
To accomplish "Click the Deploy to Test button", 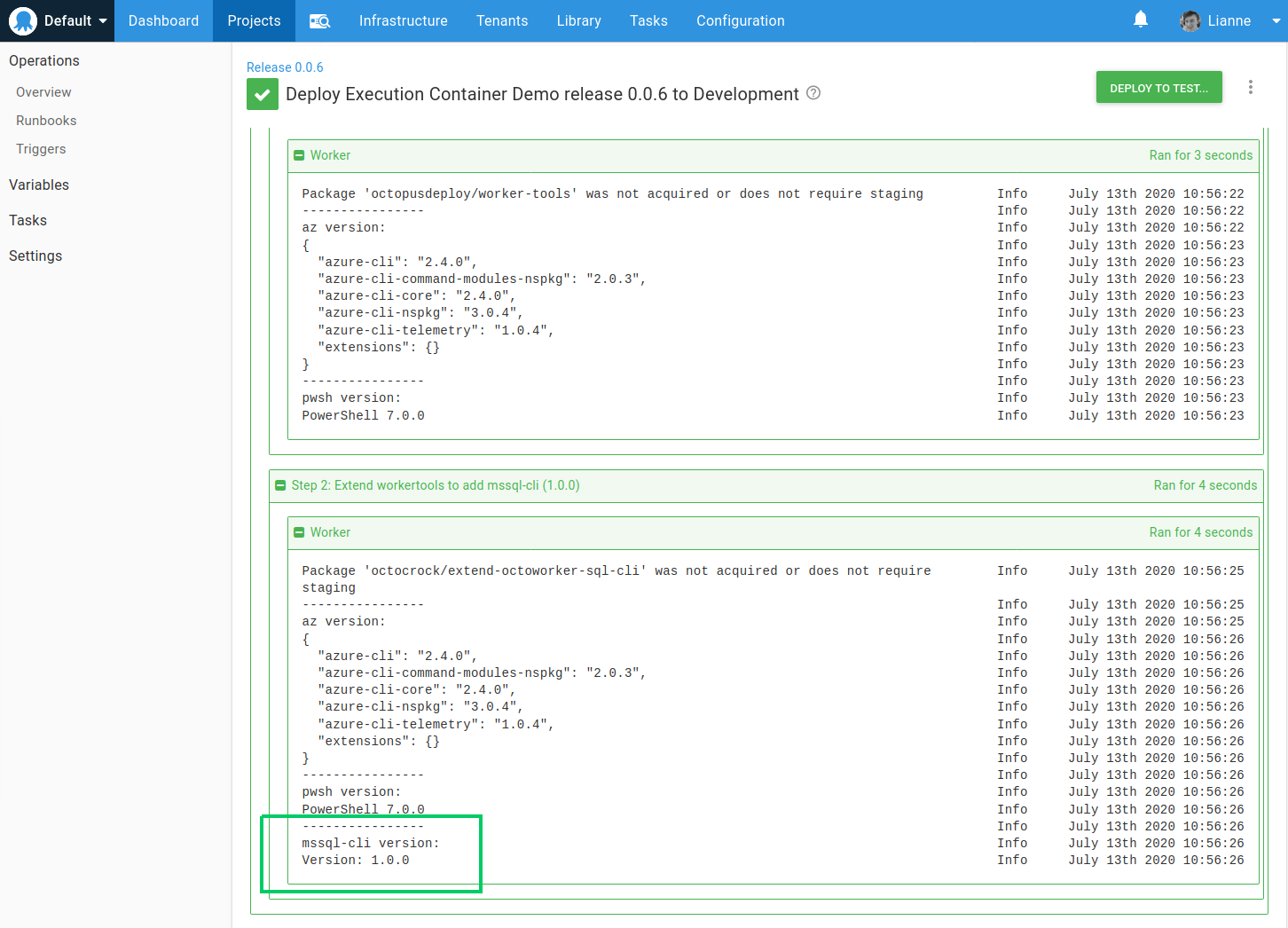I will click(x=1158, y=88).
